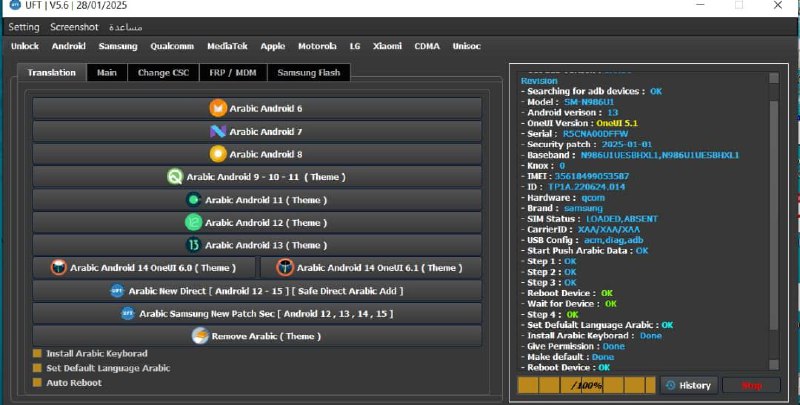Open the Setting menu
The height and width of the screenshot is (405, 800).
pyautogui.click(x=23, y=27)
